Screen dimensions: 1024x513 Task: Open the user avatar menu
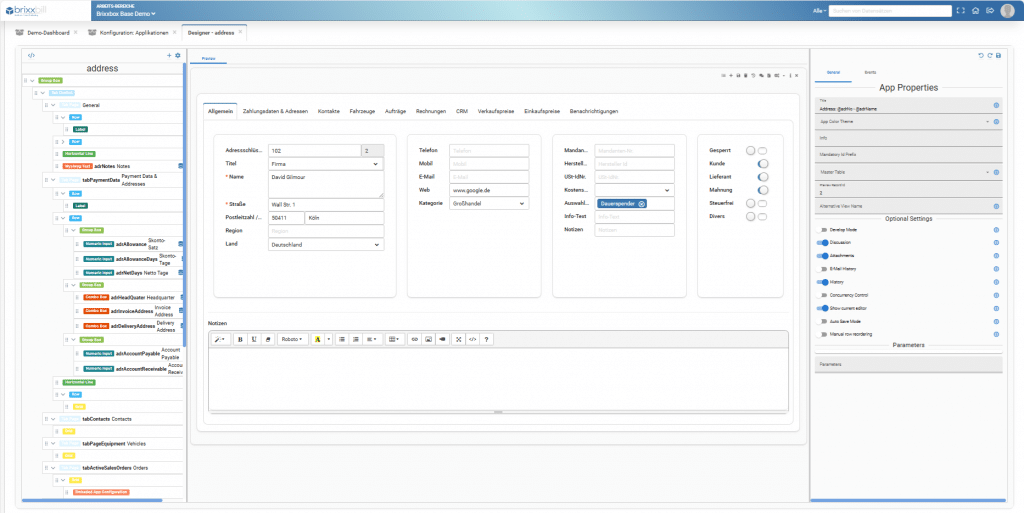click(x=1007, y=10)
